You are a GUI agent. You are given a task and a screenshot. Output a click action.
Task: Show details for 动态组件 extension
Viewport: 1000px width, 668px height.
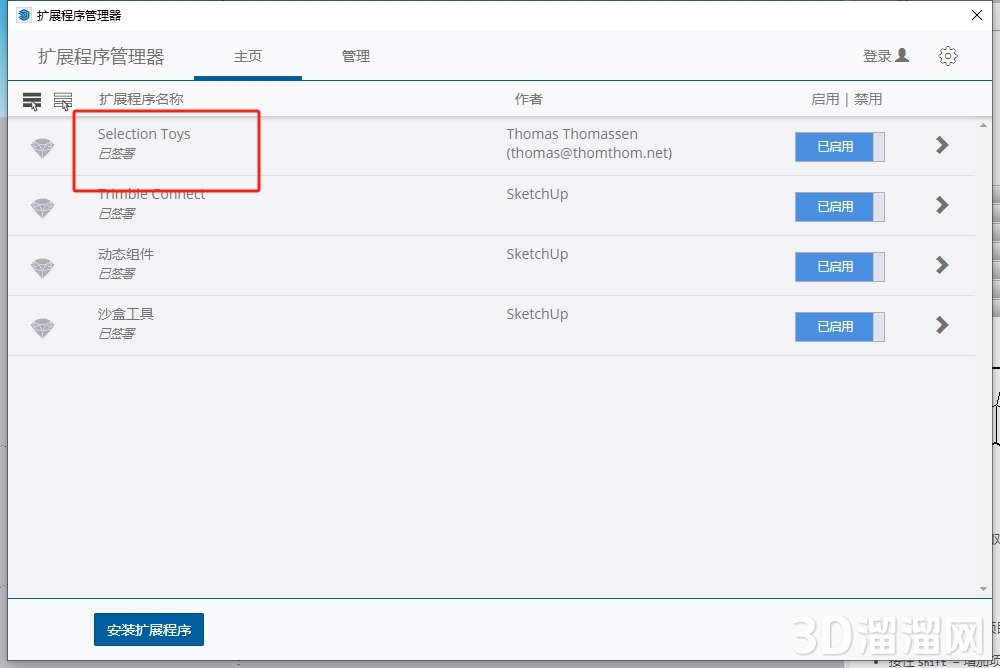point(941,265)
